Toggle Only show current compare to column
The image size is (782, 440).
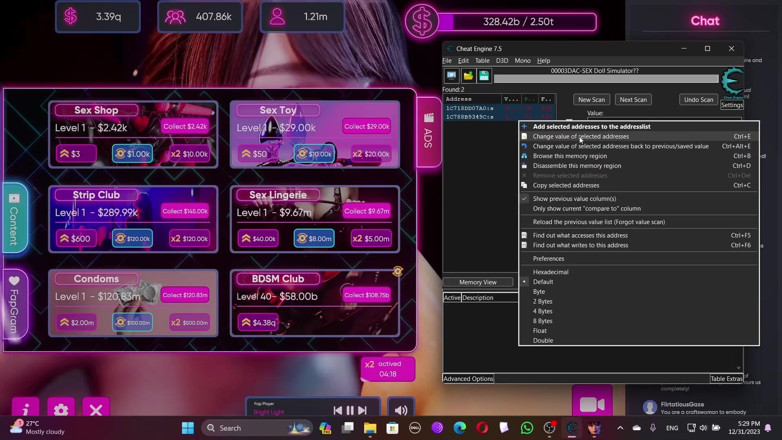[639, 209]
